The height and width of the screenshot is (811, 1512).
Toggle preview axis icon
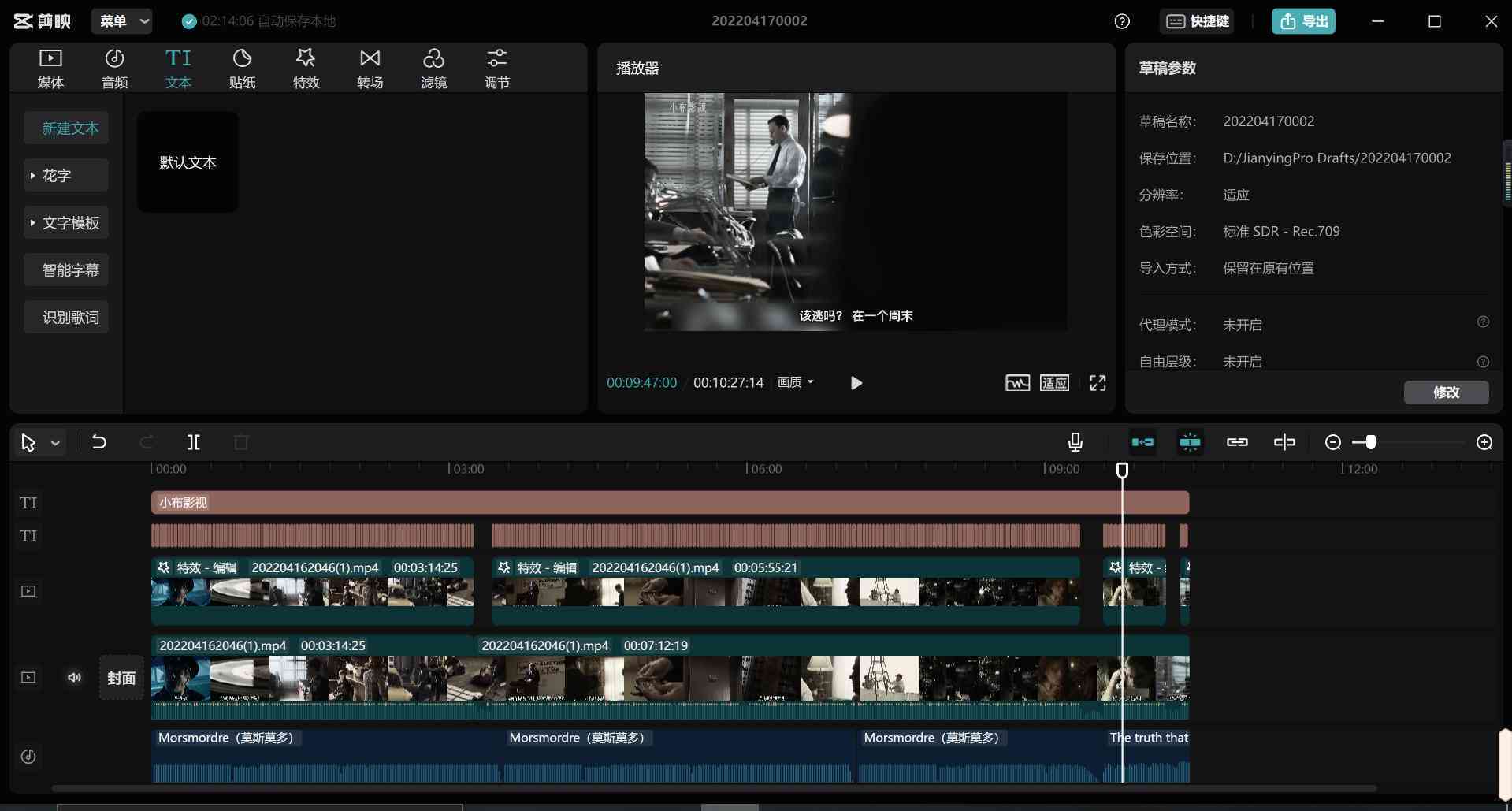point(1284,442)
